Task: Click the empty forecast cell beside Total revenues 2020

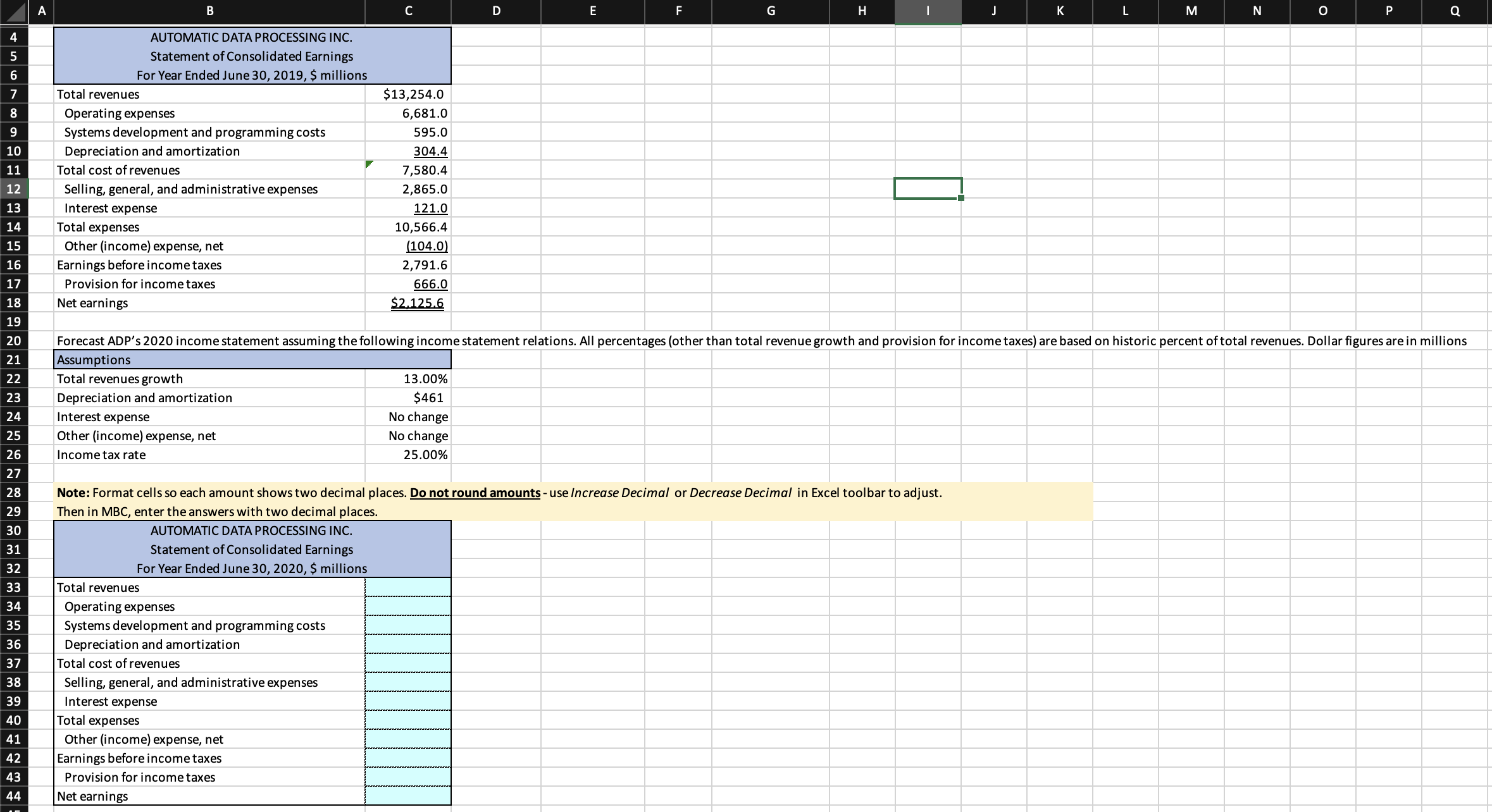Action: [x=408, y=587]
